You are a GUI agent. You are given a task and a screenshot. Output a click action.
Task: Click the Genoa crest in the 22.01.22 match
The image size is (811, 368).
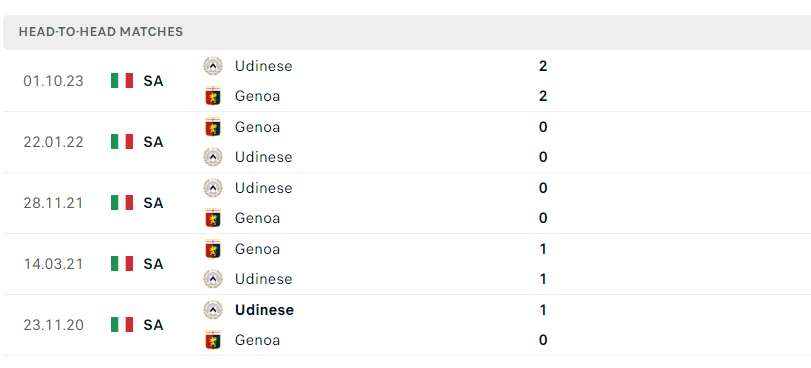(x=213, y=127)
